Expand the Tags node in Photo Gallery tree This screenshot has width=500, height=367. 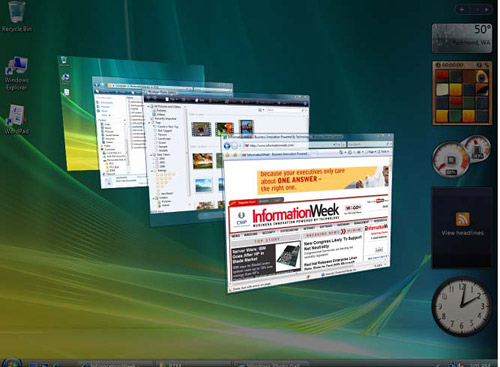click(x=150, y=123)
